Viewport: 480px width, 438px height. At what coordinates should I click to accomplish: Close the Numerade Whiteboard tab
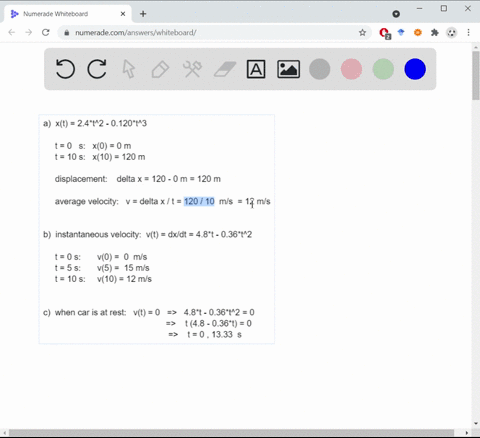click(123, 14)
